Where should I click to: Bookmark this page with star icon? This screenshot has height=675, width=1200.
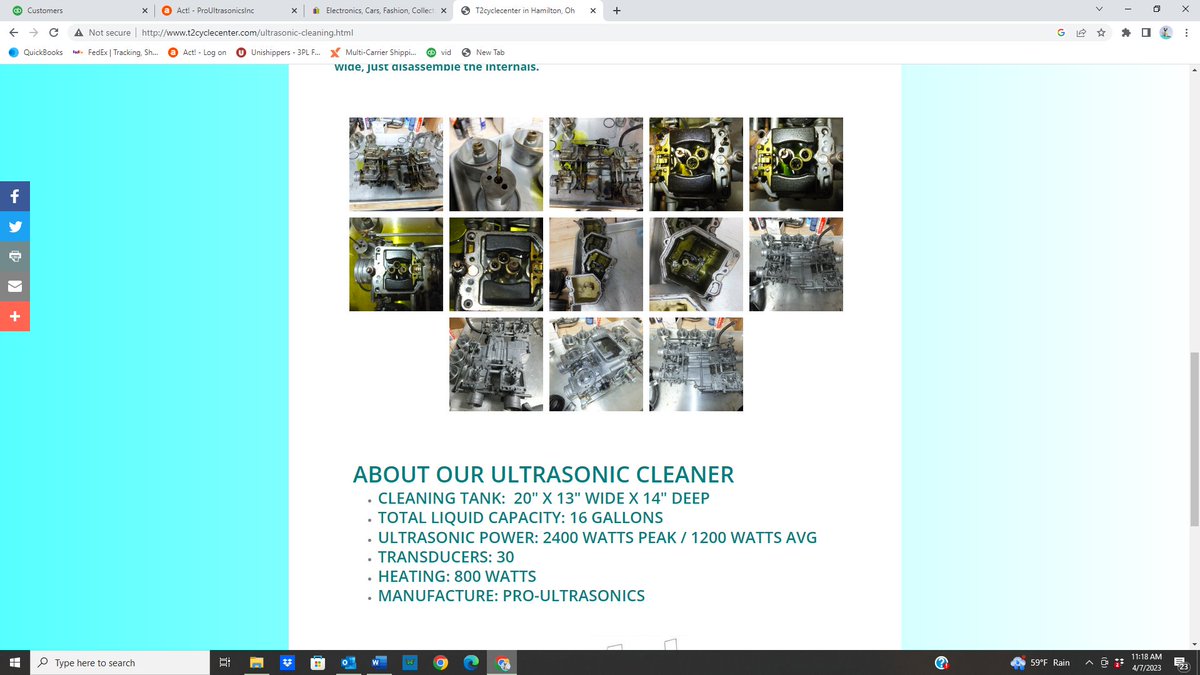pyautogui.click(x=1100, y=32)
